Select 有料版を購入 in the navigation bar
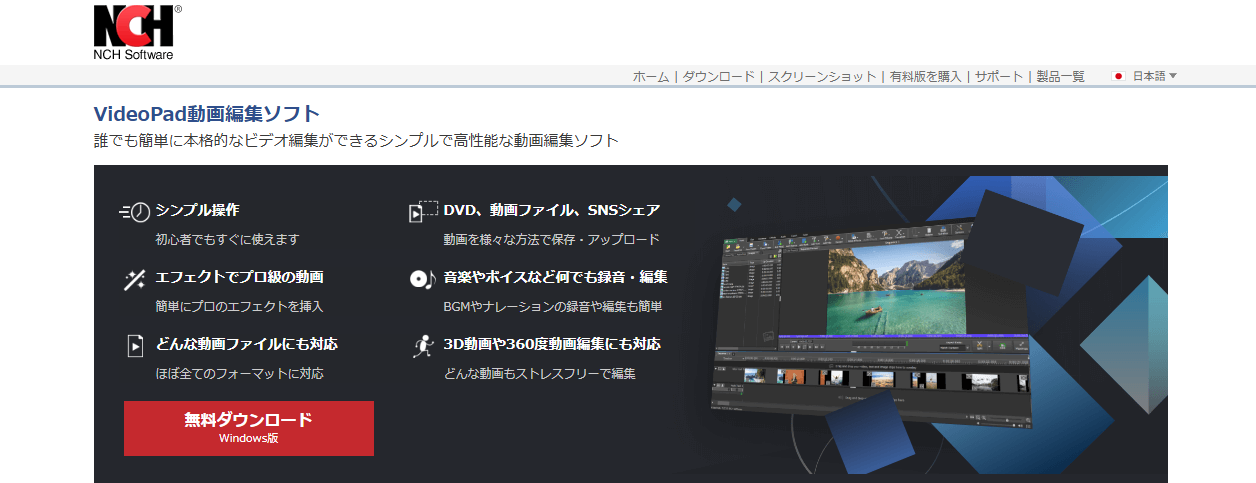 pos(925,76)
